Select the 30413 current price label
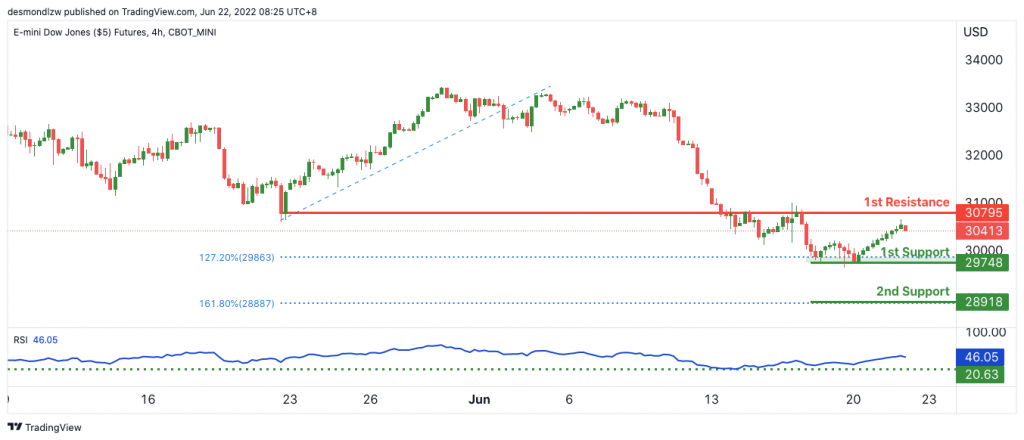 click(982, 230)
